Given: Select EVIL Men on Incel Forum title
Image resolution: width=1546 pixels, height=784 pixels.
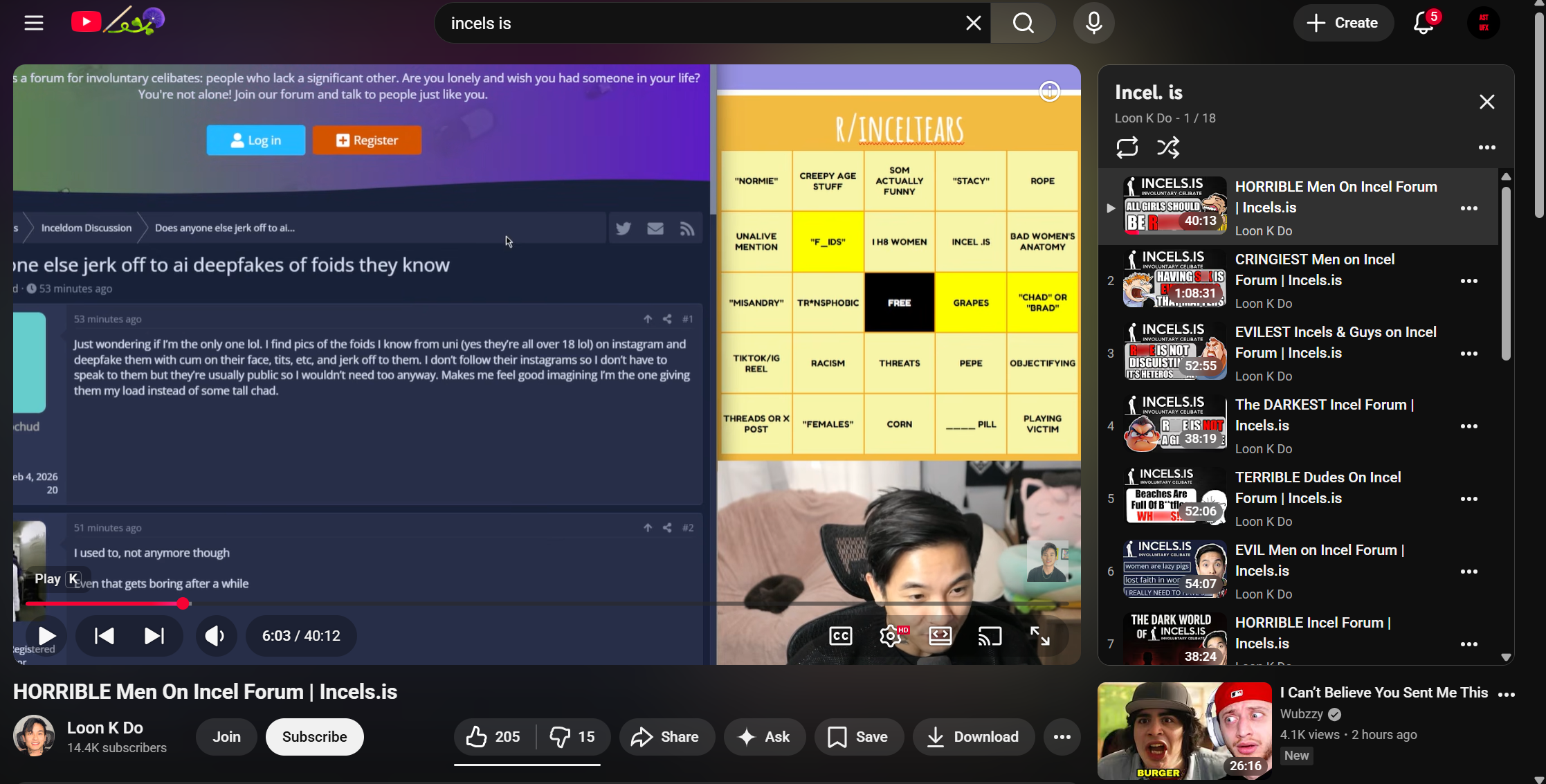Looking at the screenshot, I should 1320,560.
